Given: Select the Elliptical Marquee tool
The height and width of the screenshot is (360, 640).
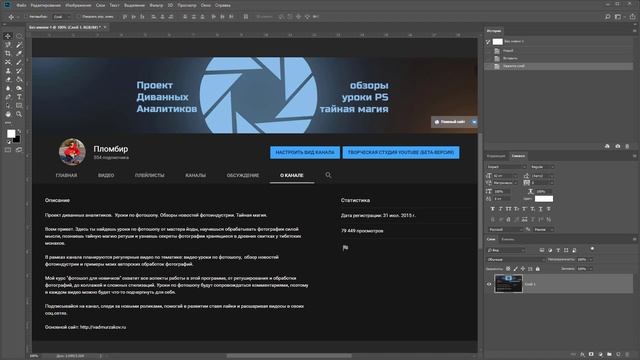Looking at the screenshot, I should [19, 36].
